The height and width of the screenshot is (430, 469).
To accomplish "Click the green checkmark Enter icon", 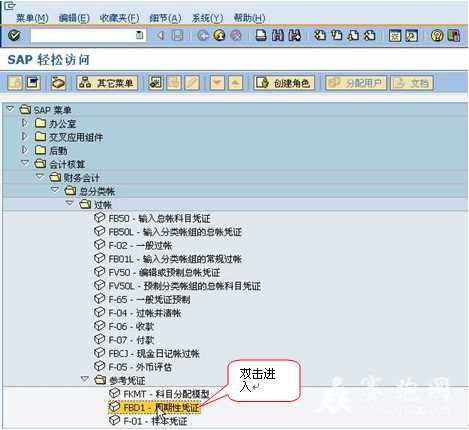I will pyautogui.click(x=14, y=35).
